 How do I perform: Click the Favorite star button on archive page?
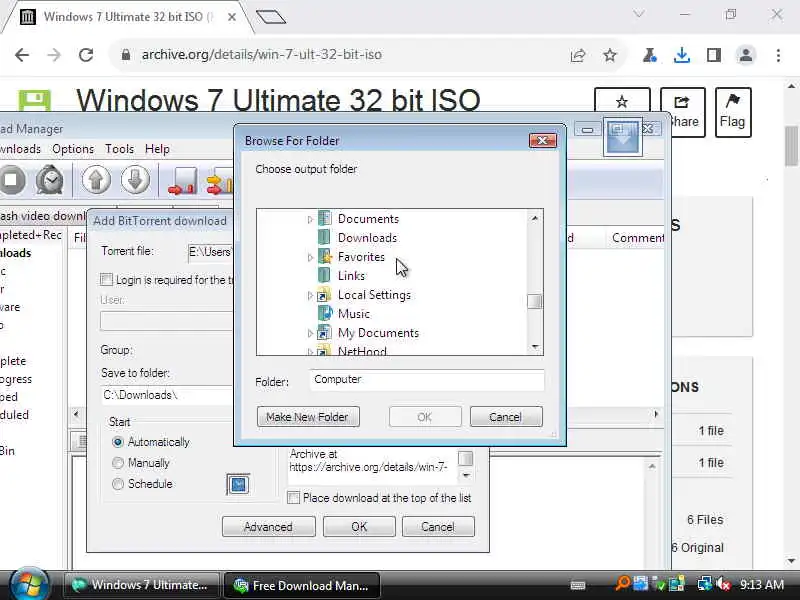622,102
